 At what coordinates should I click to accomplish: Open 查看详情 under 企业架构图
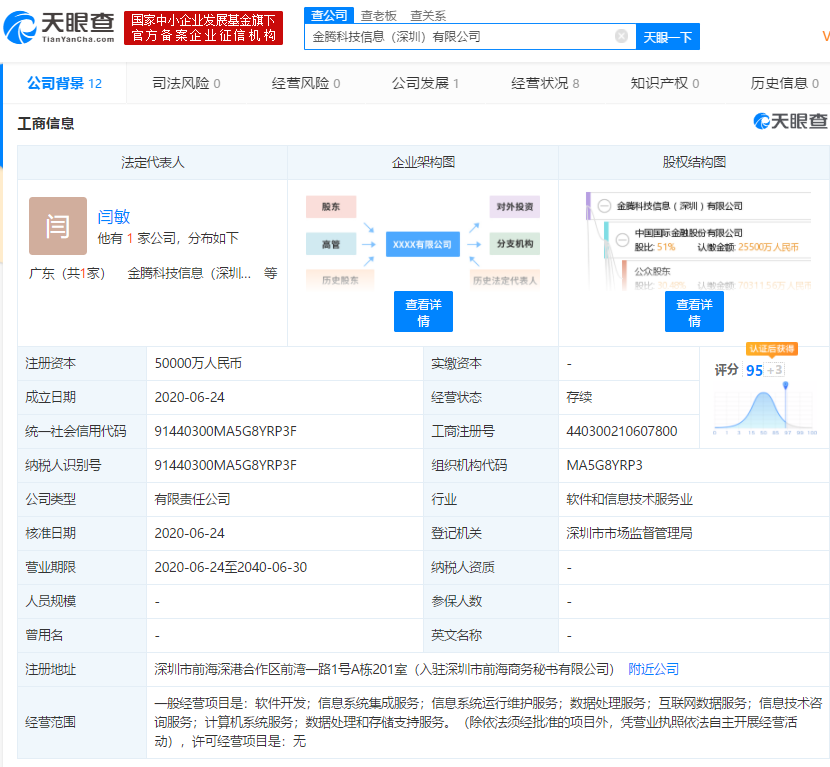423,312
